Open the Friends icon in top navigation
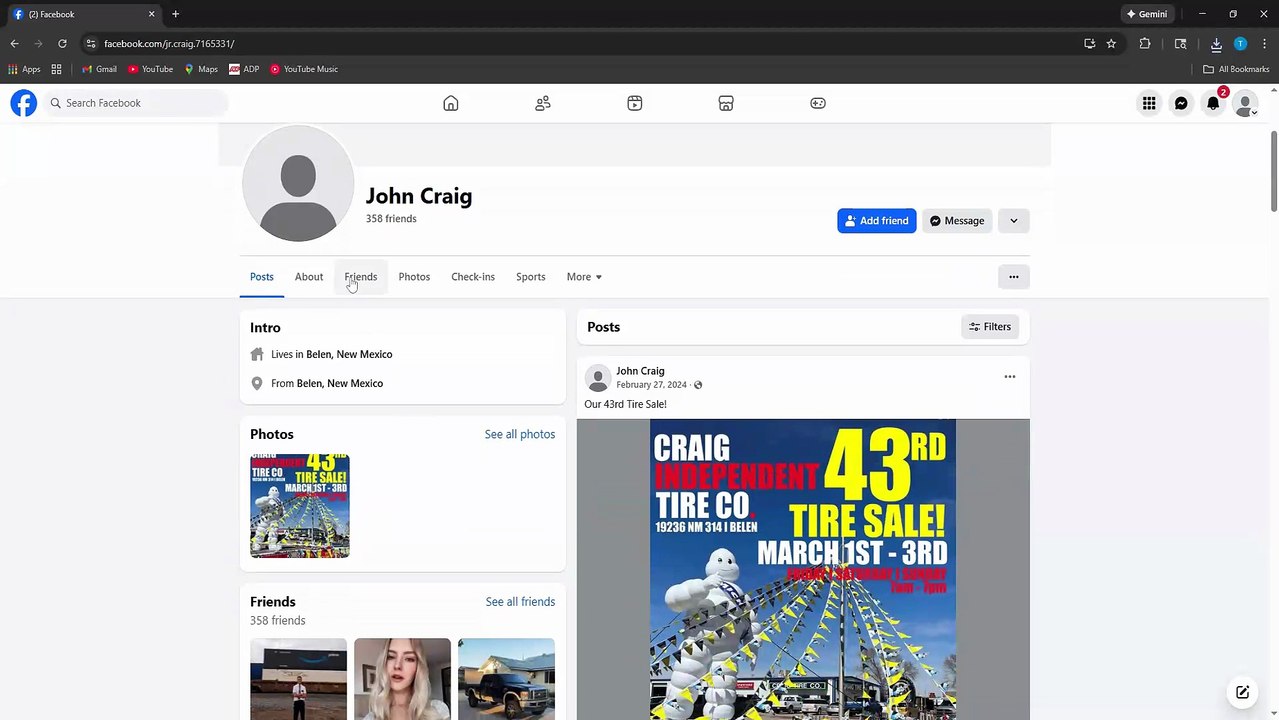The height and width of the screenshot is (720, 1279). click(x=543, y=103)
